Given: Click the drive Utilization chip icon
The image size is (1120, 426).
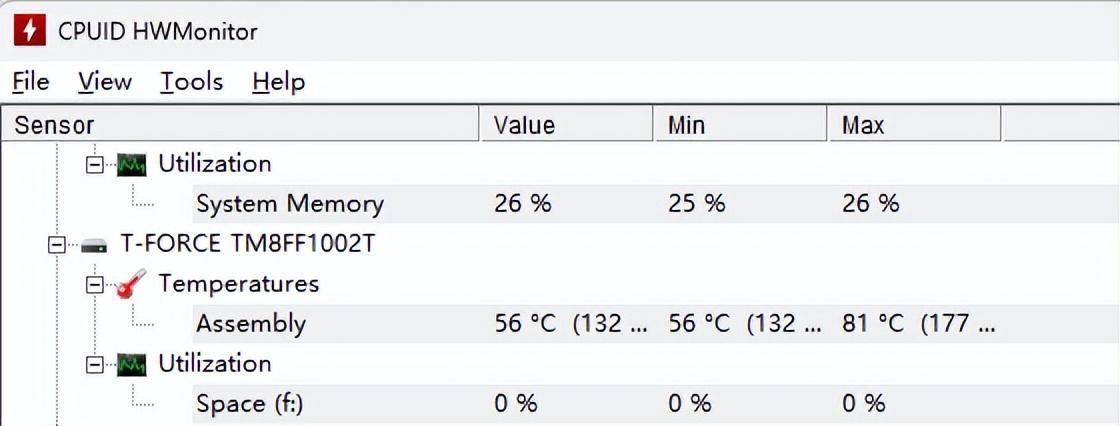Looking at the screenshot, I should coord(131,364).
